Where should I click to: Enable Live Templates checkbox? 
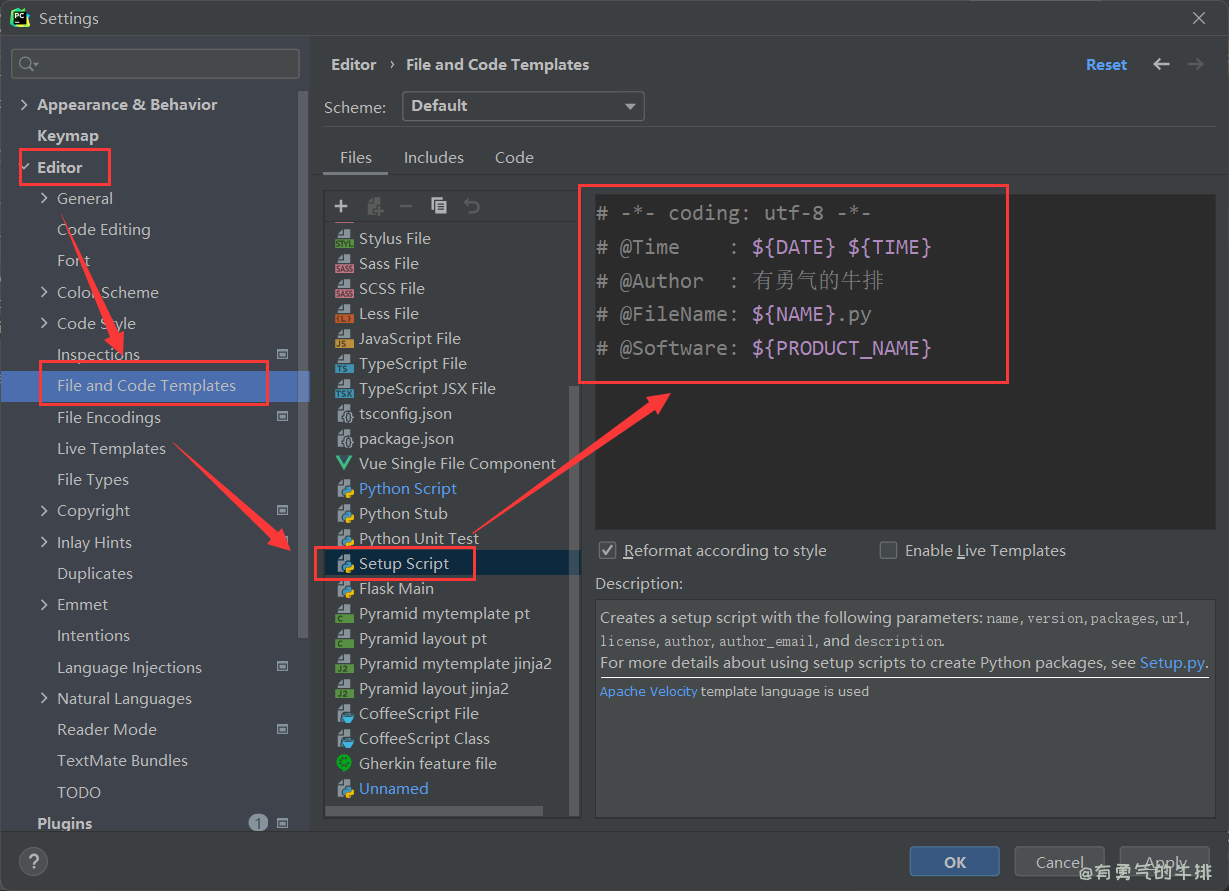(888, 551)
